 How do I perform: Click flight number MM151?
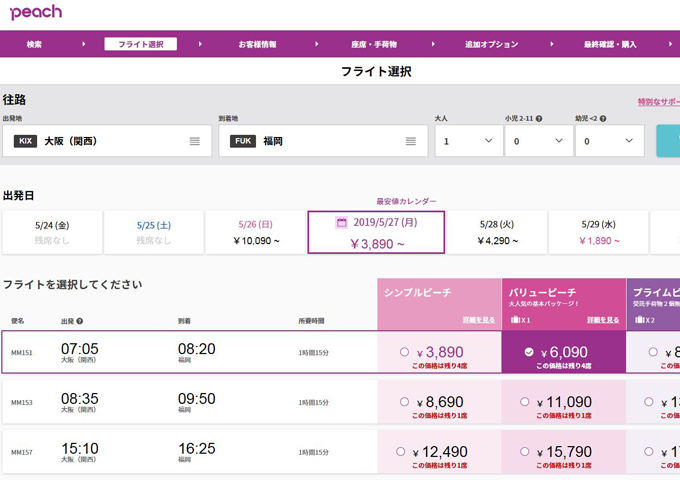(22, 353)
